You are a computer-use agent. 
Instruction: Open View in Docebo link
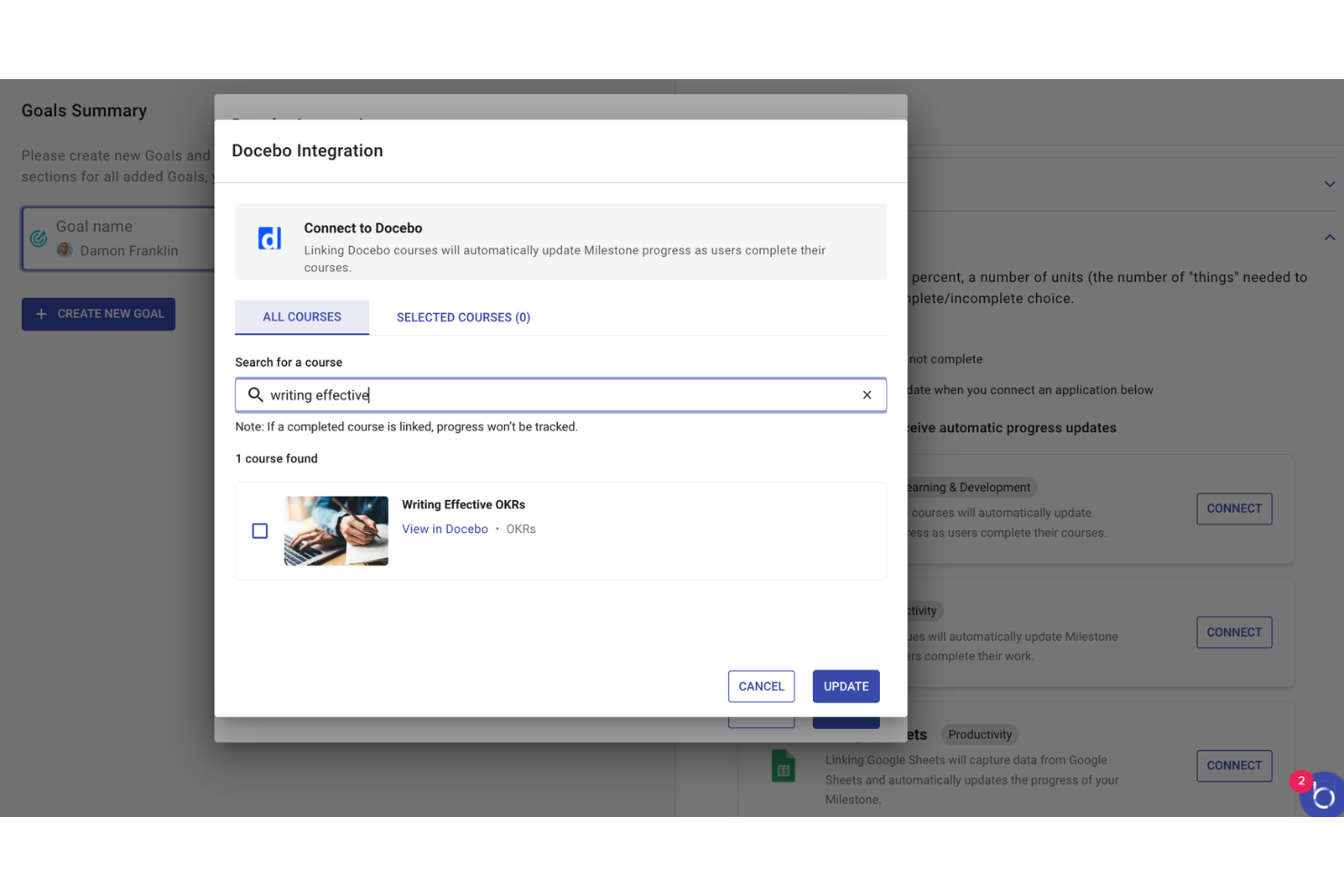point(444,528)
